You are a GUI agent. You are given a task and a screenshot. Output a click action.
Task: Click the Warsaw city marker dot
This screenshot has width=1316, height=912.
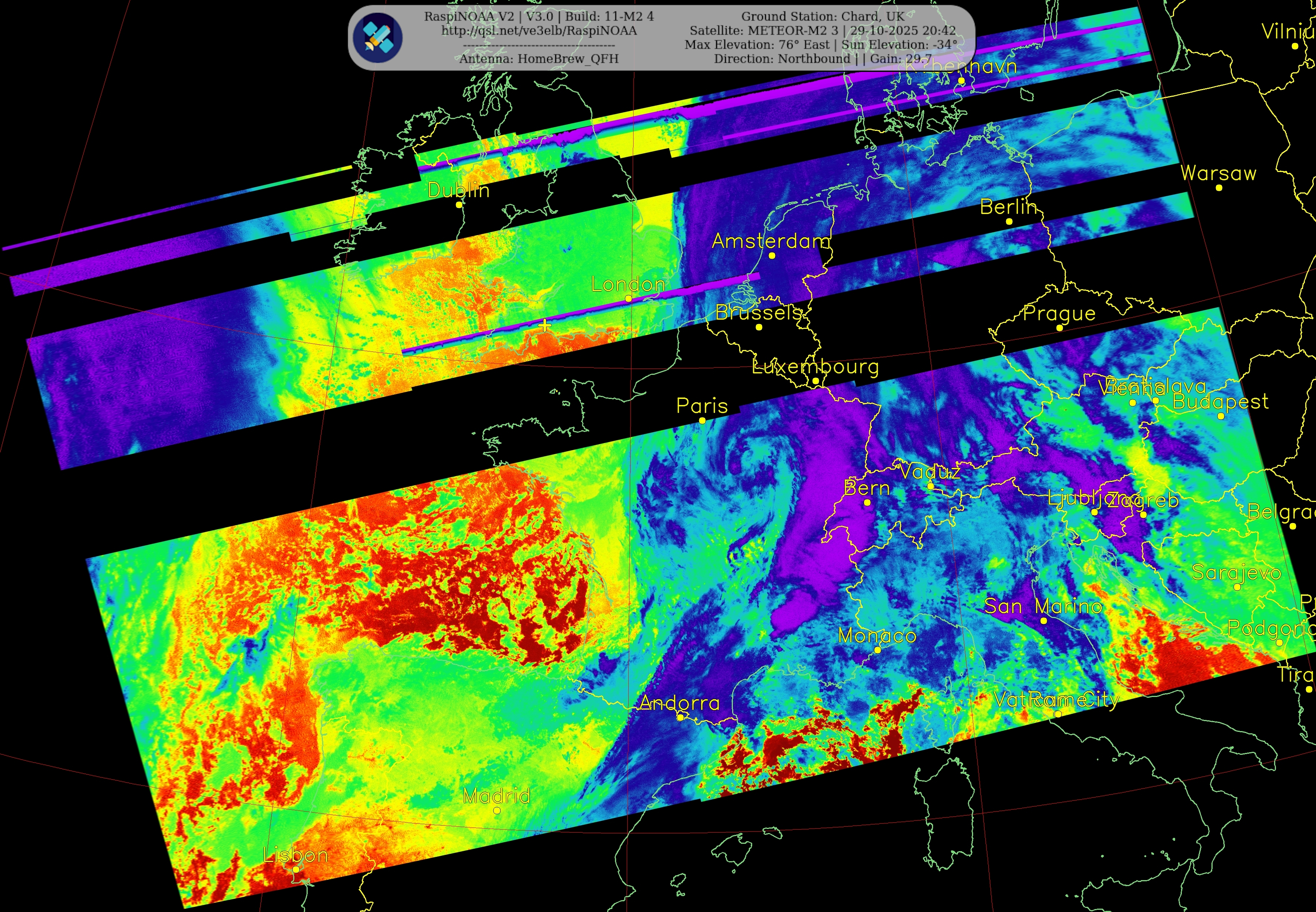(x=1219, y=188)
